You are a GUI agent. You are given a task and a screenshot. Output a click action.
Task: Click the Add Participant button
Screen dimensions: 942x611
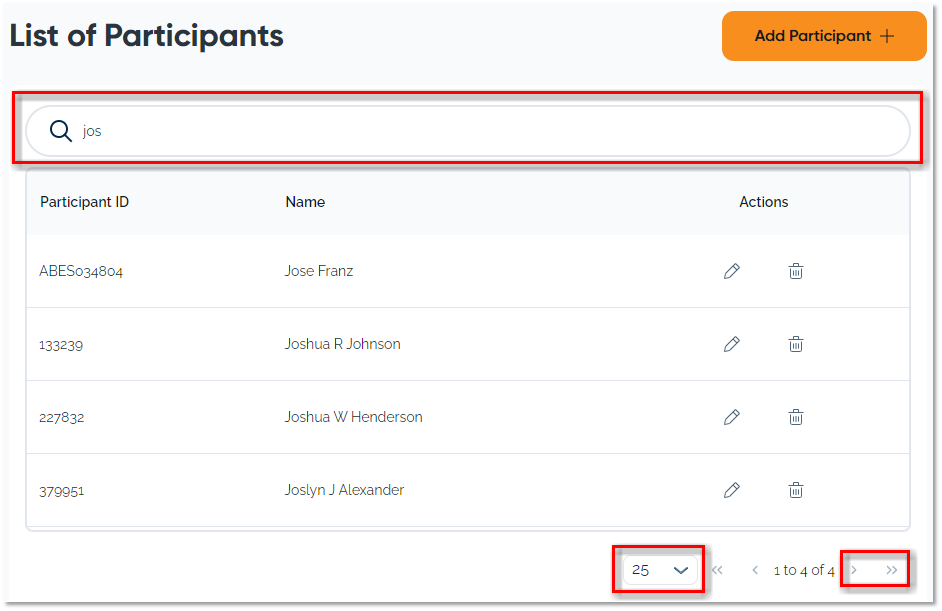point(824,36)
